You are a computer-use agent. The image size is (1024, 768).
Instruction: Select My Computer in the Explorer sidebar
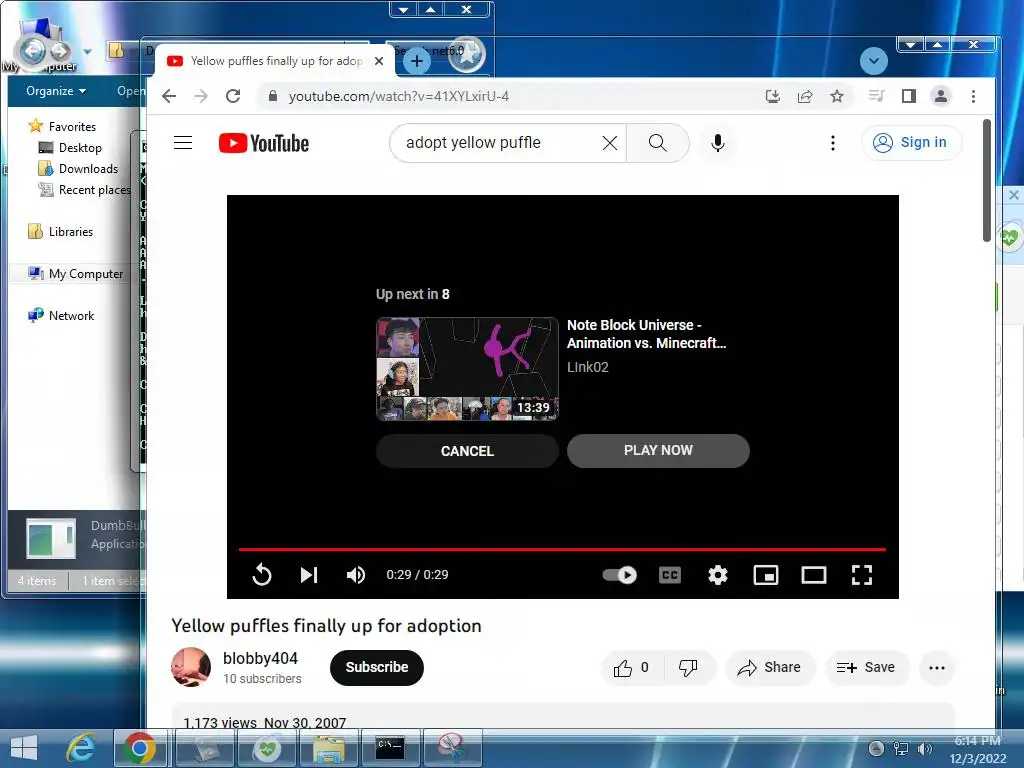(75, 274)
